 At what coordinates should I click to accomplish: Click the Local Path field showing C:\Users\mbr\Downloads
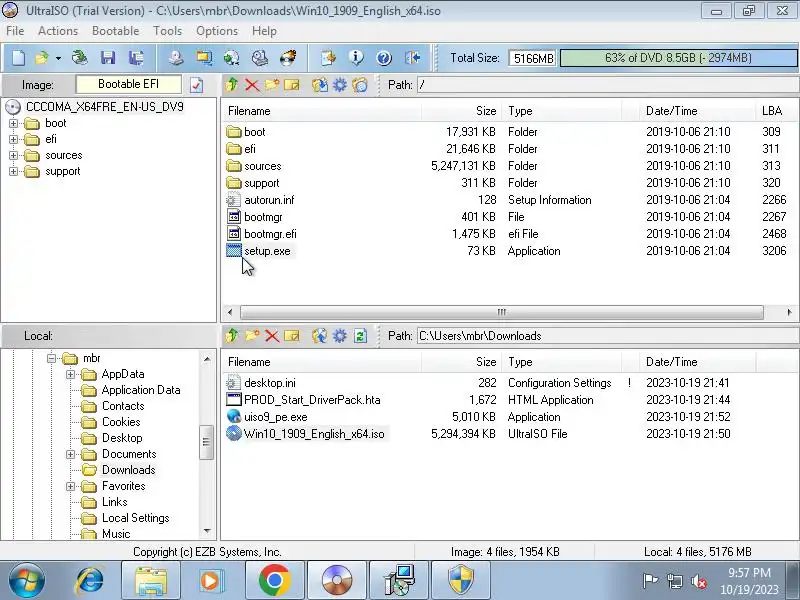(607, 336)
